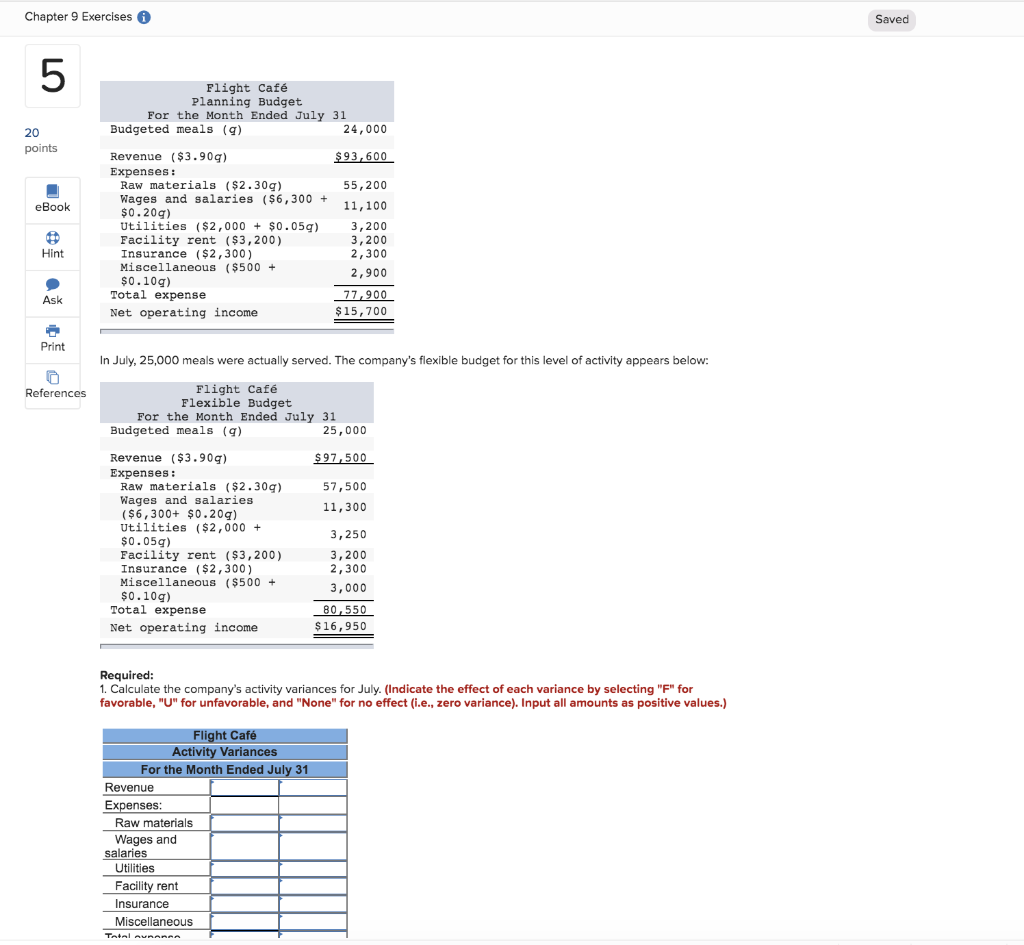
Task: Click the Facility rent amount input field
Action: (245, 886)
